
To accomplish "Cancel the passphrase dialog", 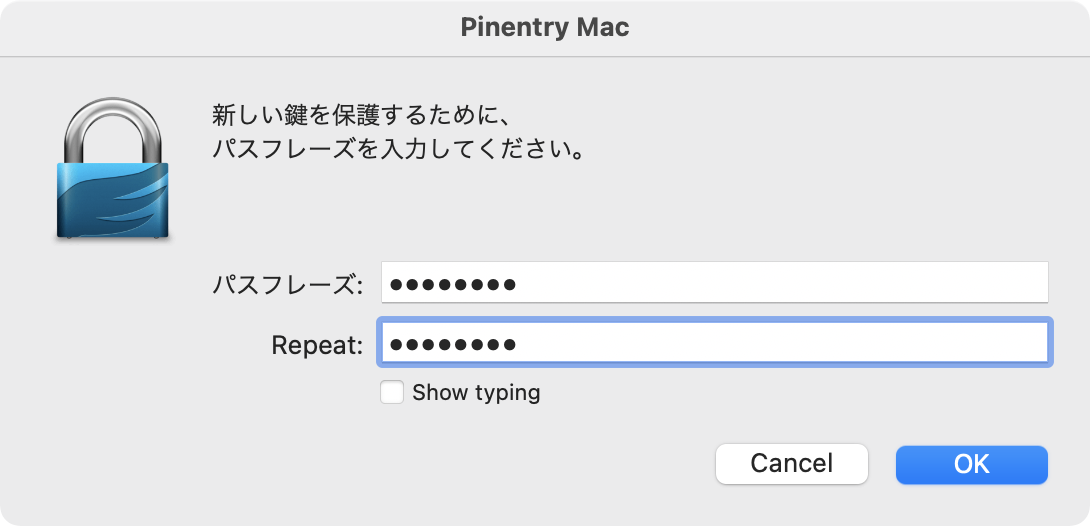I will pos(792,464).
